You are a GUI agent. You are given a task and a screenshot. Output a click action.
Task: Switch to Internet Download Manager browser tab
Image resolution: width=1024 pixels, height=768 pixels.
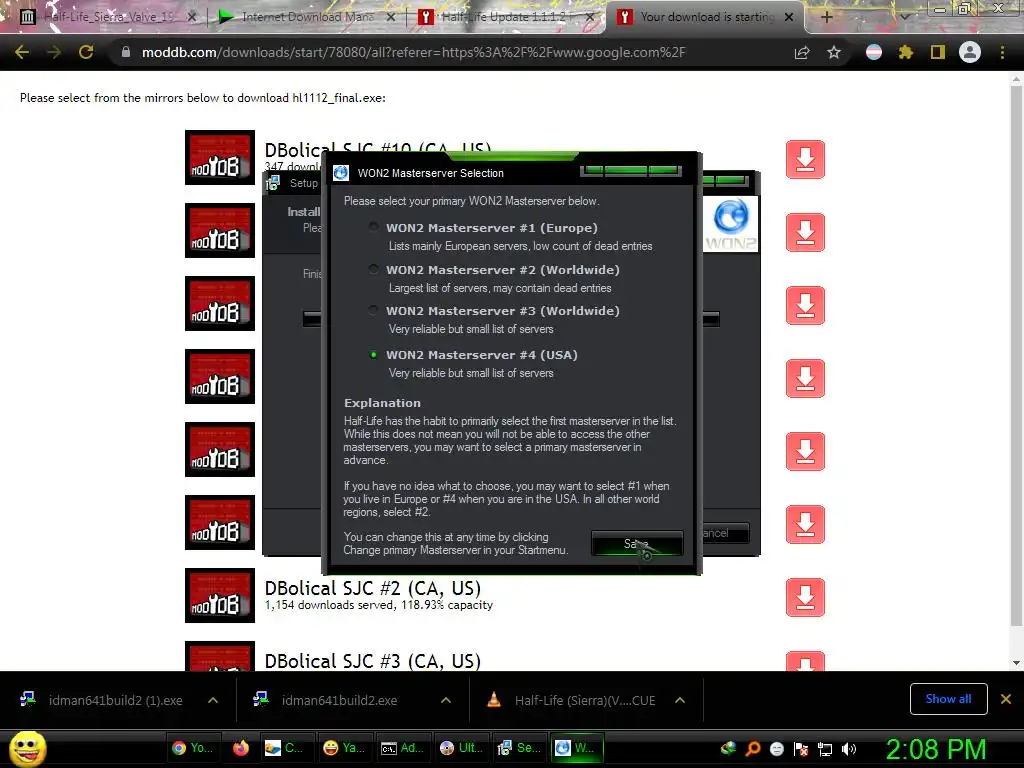(x=307, y=17)
